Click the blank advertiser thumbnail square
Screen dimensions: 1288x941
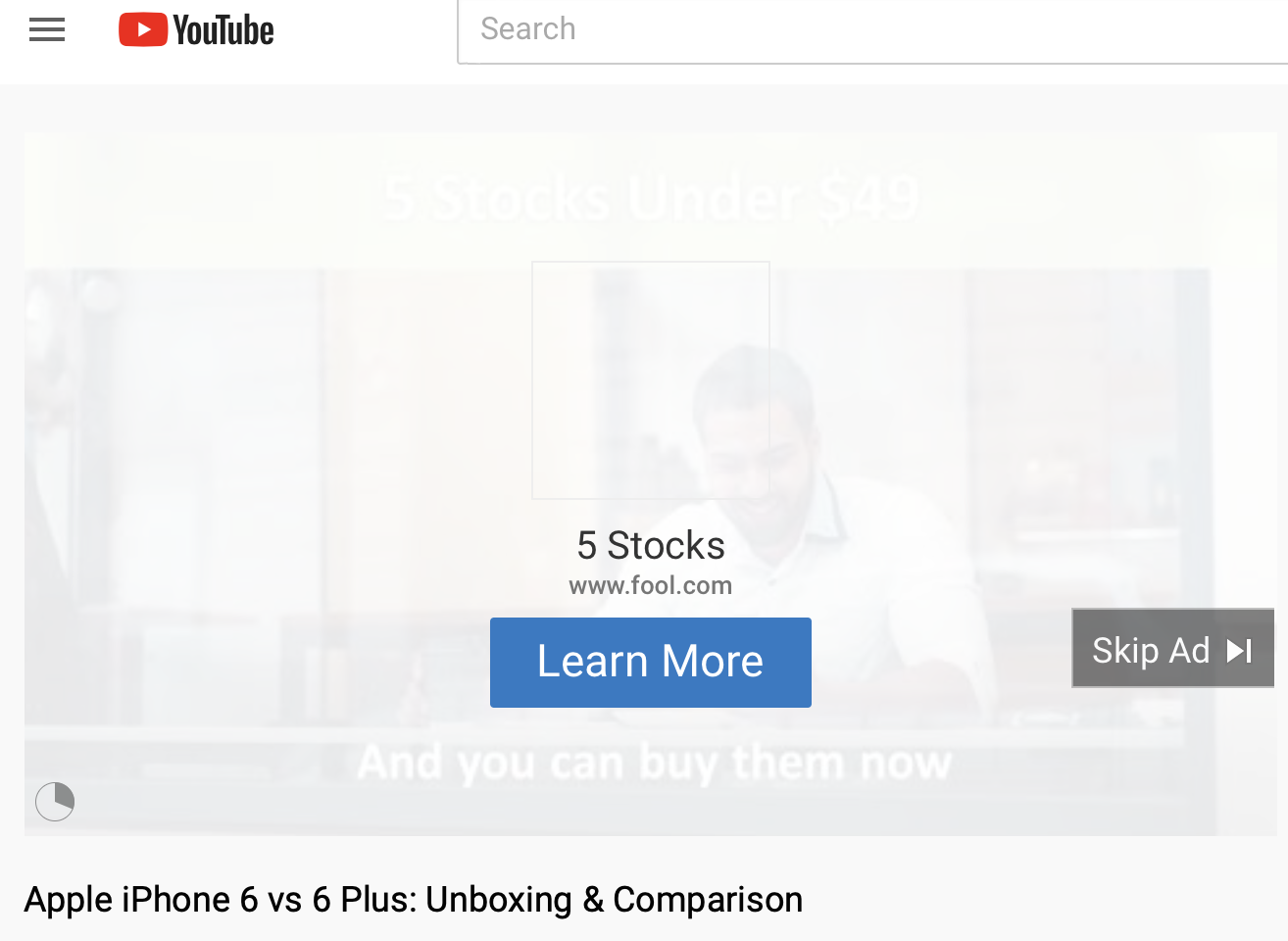[x=651, y=380]
